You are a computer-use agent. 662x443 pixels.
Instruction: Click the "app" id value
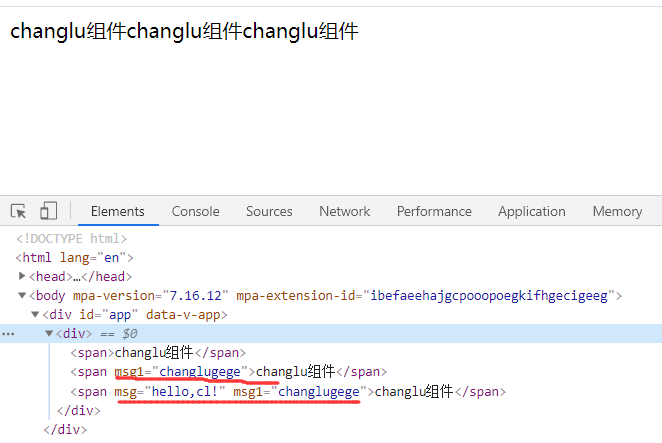point(120,315)
